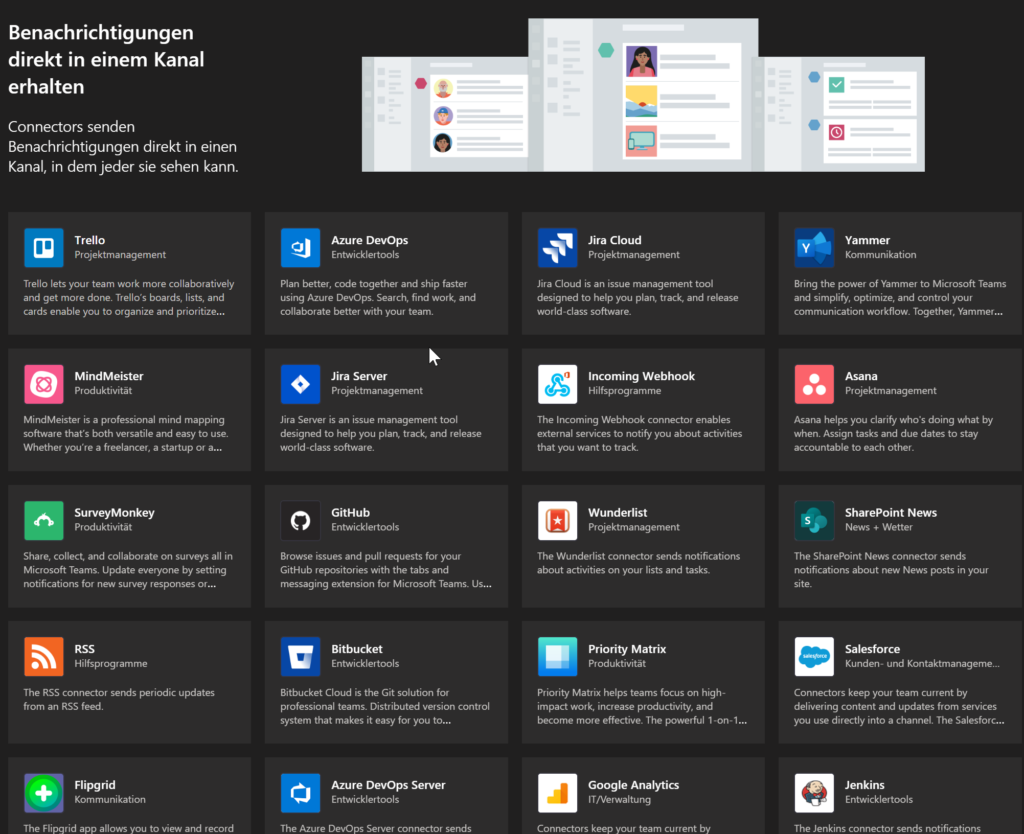Click the Salesforce cloud icon
The image size is (1024, 834).
814,656
